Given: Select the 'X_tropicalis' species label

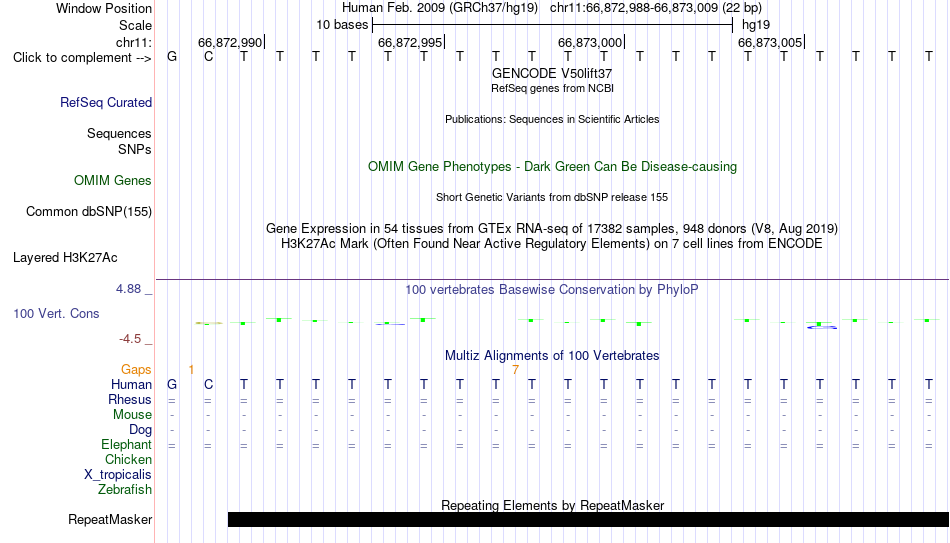Looking at the screenshot, I should coord(118,475).
